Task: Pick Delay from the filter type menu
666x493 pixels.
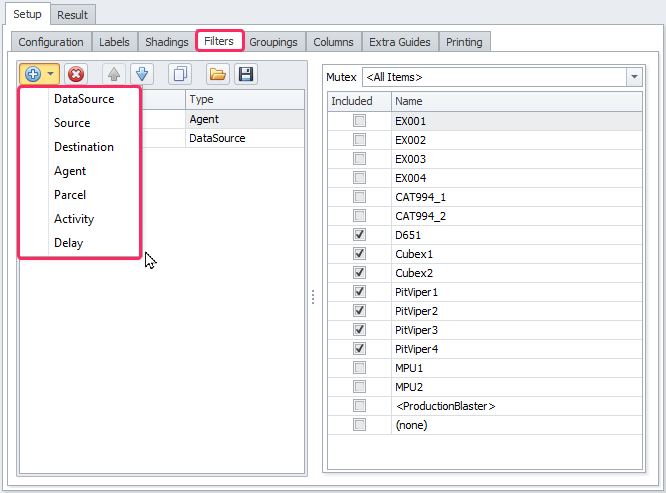Action: coord(69,243)
